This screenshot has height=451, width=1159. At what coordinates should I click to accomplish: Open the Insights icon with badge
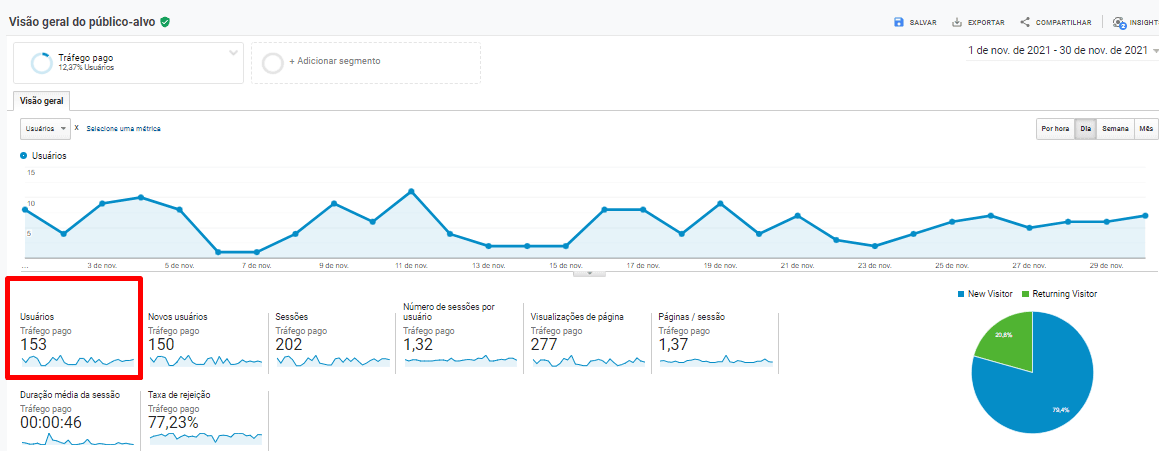(x=1119, y=22)
